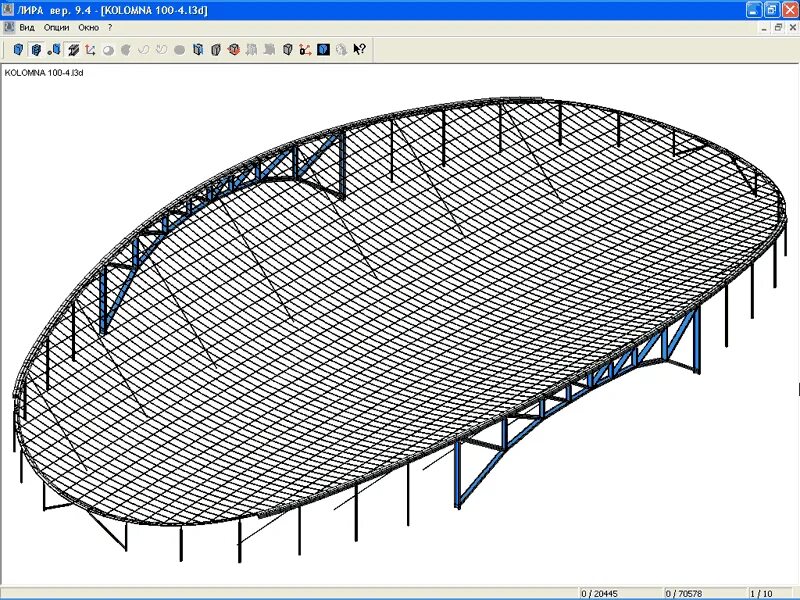Click the first rotate arrow icon

pos(144,49)
